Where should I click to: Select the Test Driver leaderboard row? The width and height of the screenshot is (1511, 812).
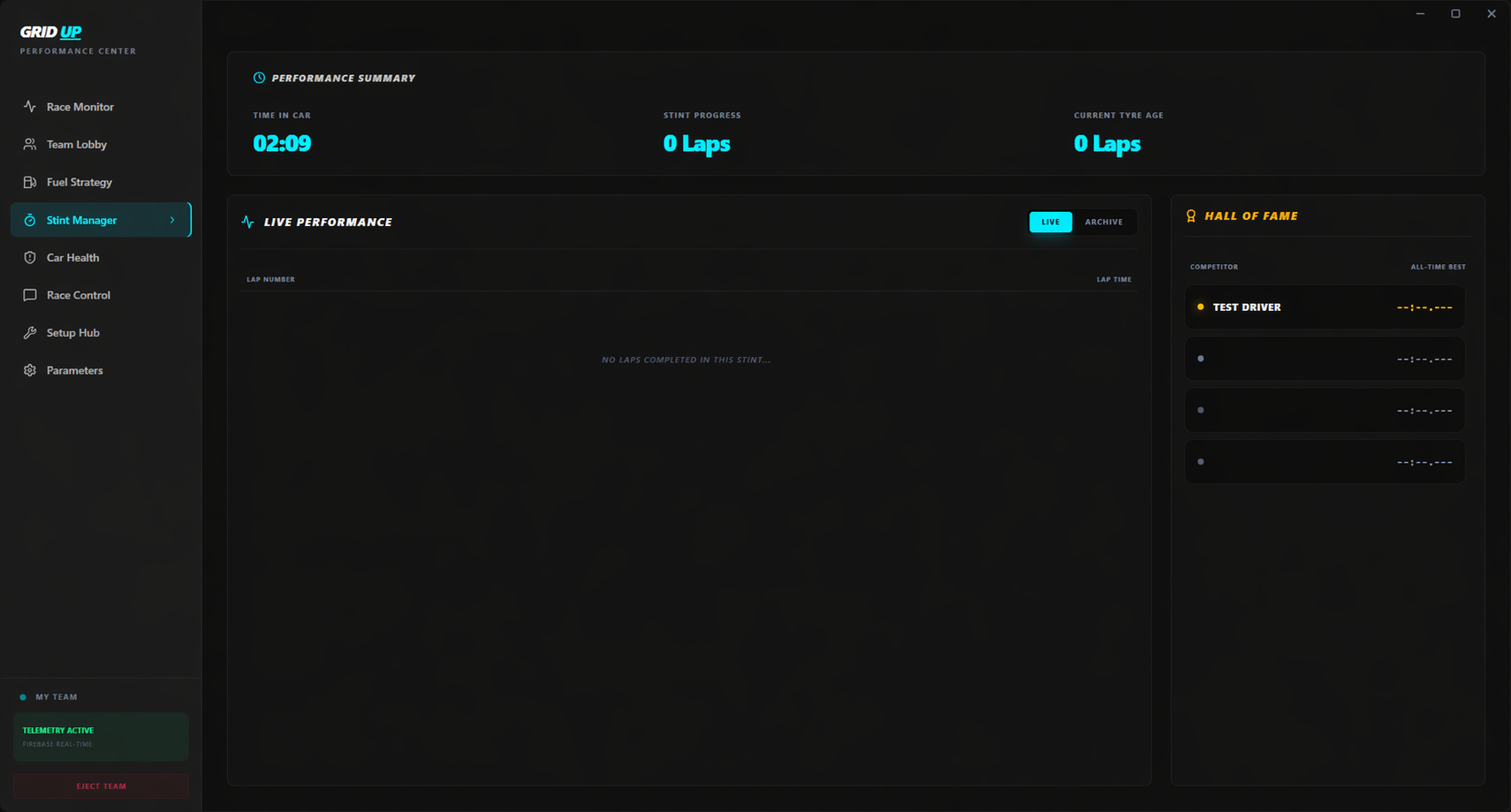pyautogui.click(x=1324, y=307)
